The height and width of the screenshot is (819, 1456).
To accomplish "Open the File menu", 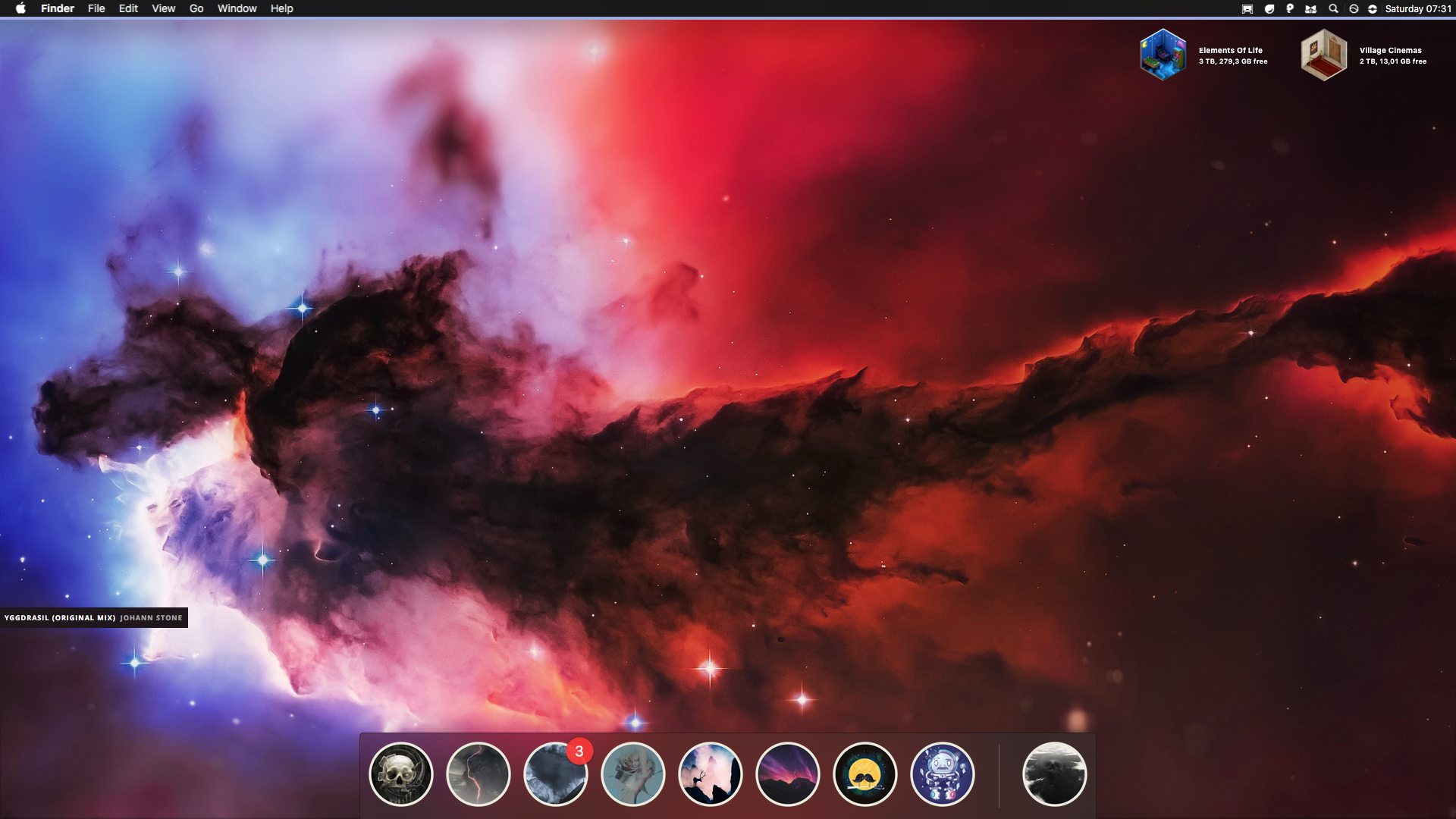I will coord(96,8).
